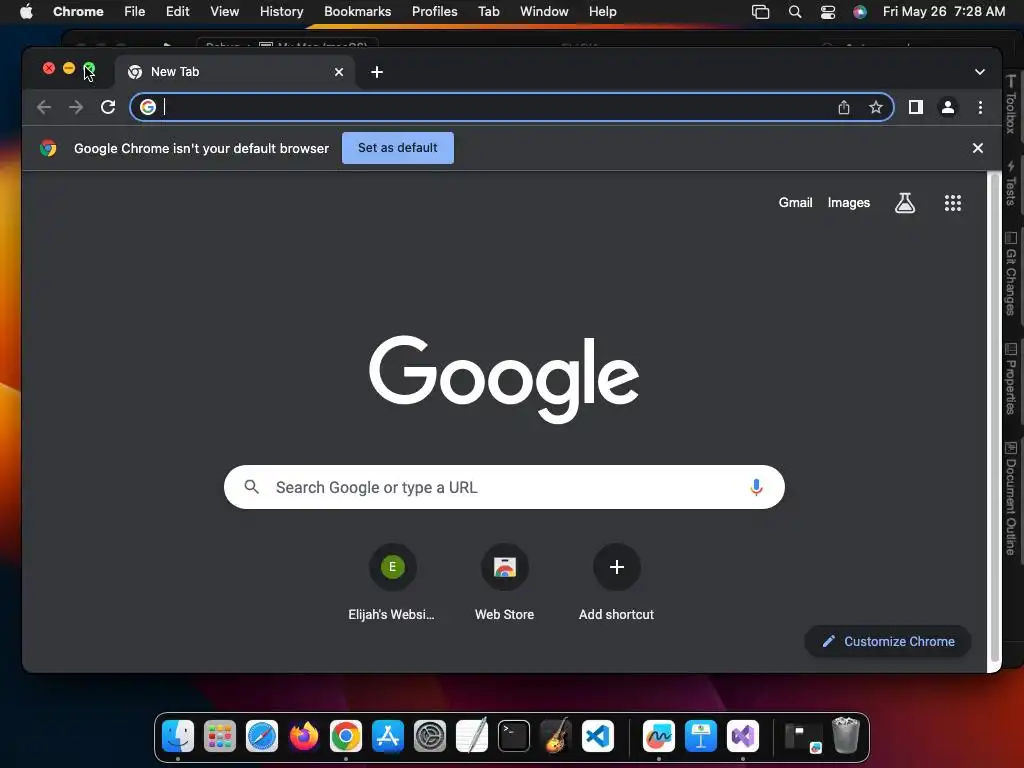
Task: Open the Help menu
Action: coord(602,12)
